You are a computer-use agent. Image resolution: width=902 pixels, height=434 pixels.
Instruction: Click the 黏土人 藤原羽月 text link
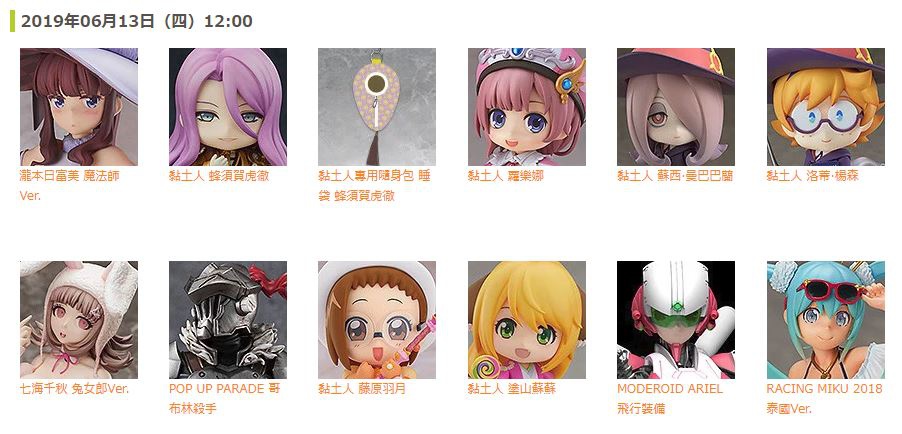click(x=362, y=389)
